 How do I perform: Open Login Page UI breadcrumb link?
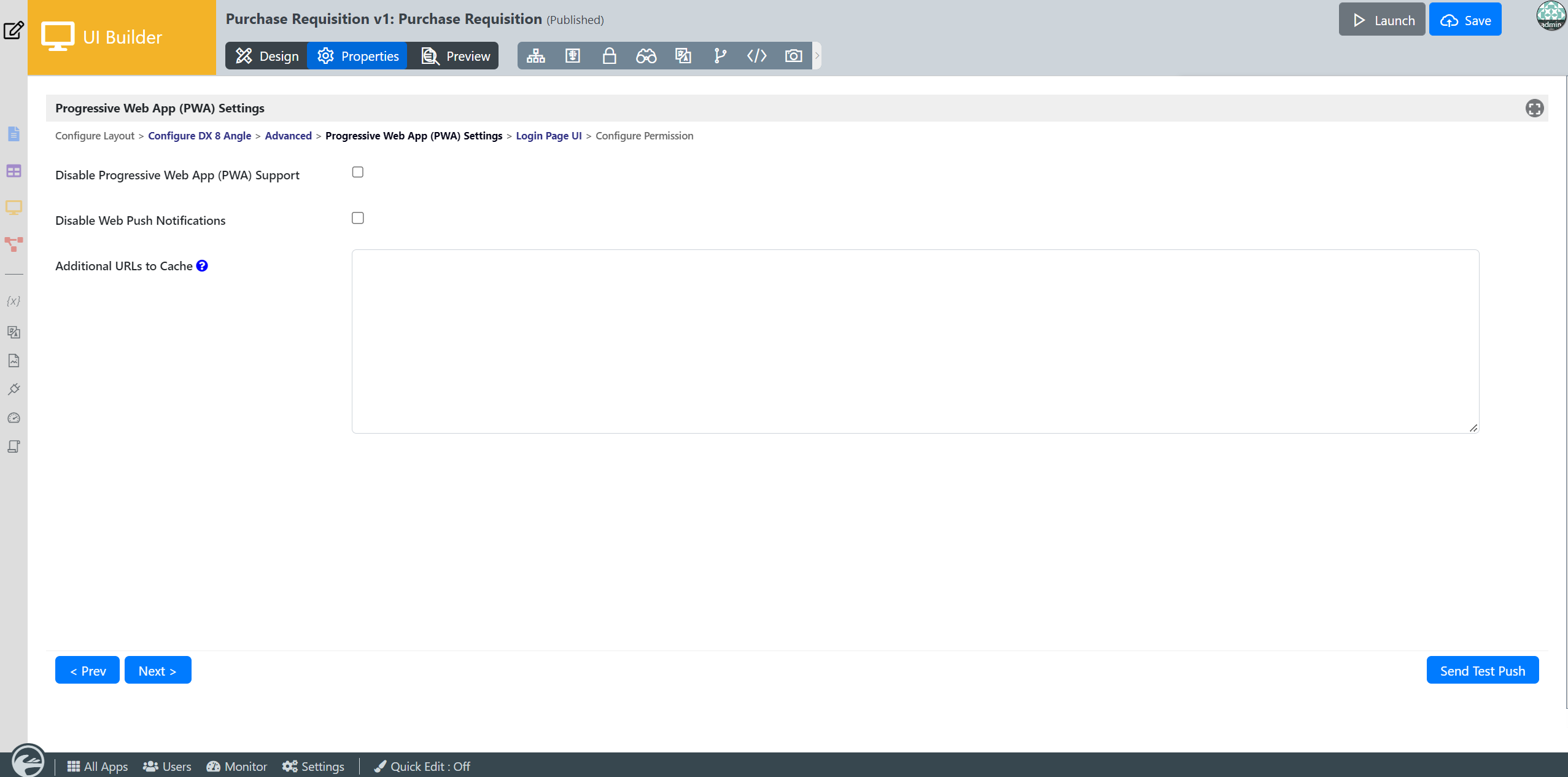pyautogui.click(x=548, y=136)
